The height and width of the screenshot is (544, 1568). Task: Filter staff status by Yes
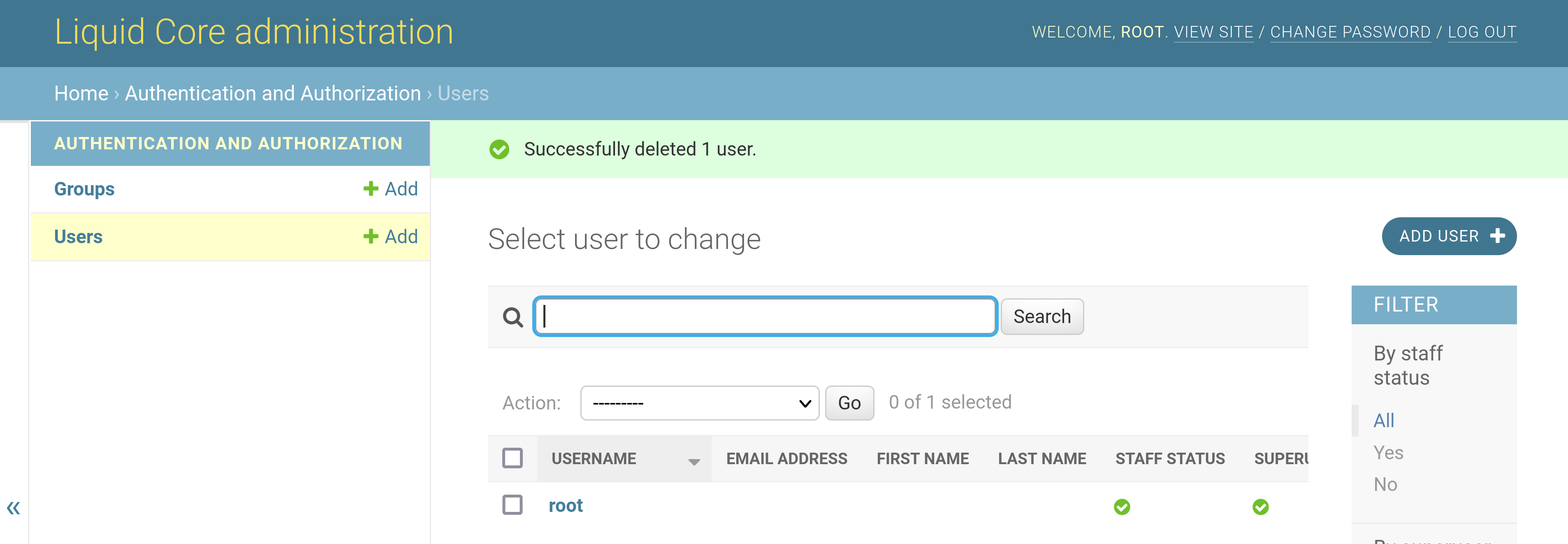coord(1388,453)
